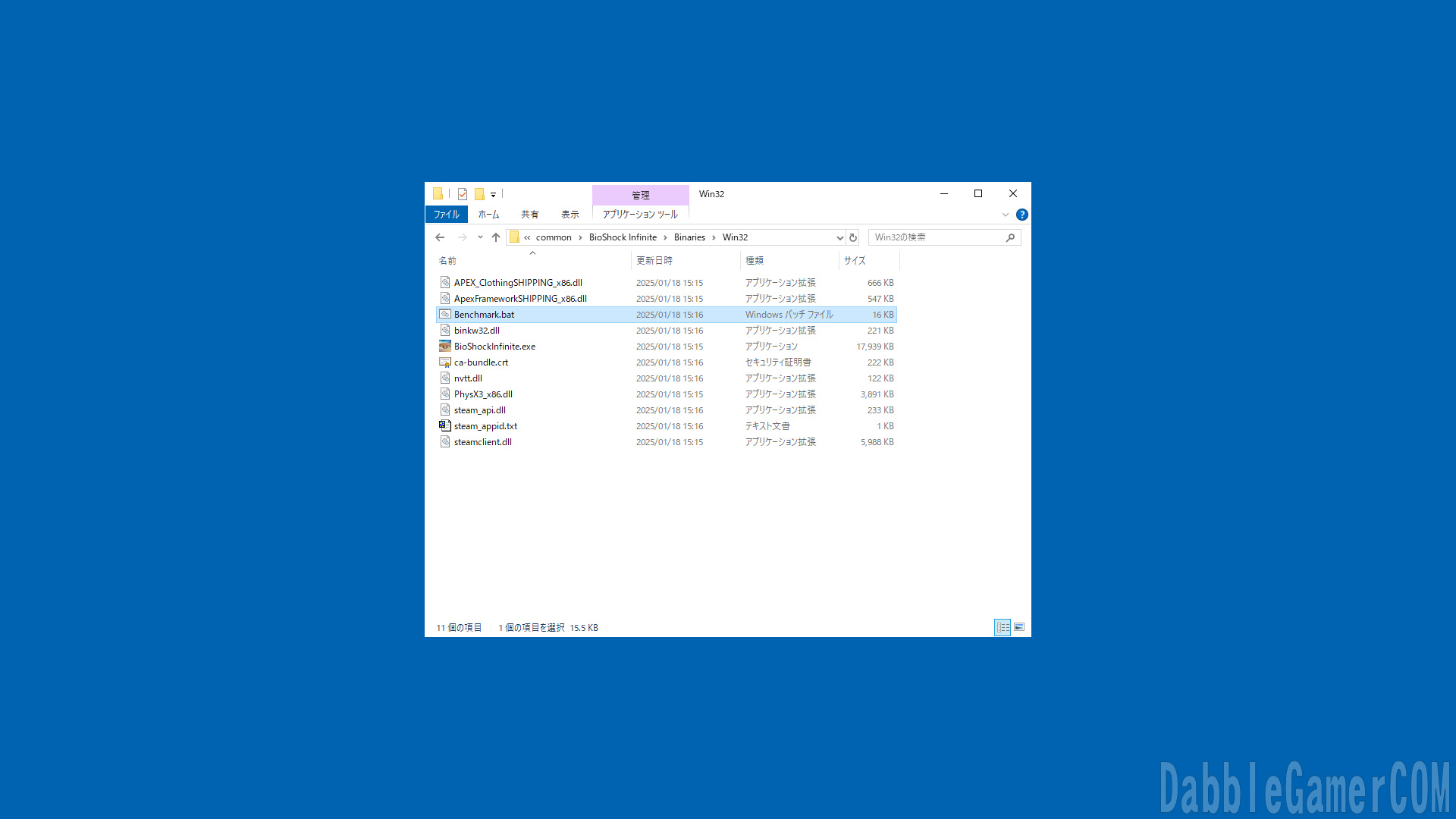This screenshot has height=819, width=1456.
Task: Switch to large icons view in status bar
Action: (1019, 627)
